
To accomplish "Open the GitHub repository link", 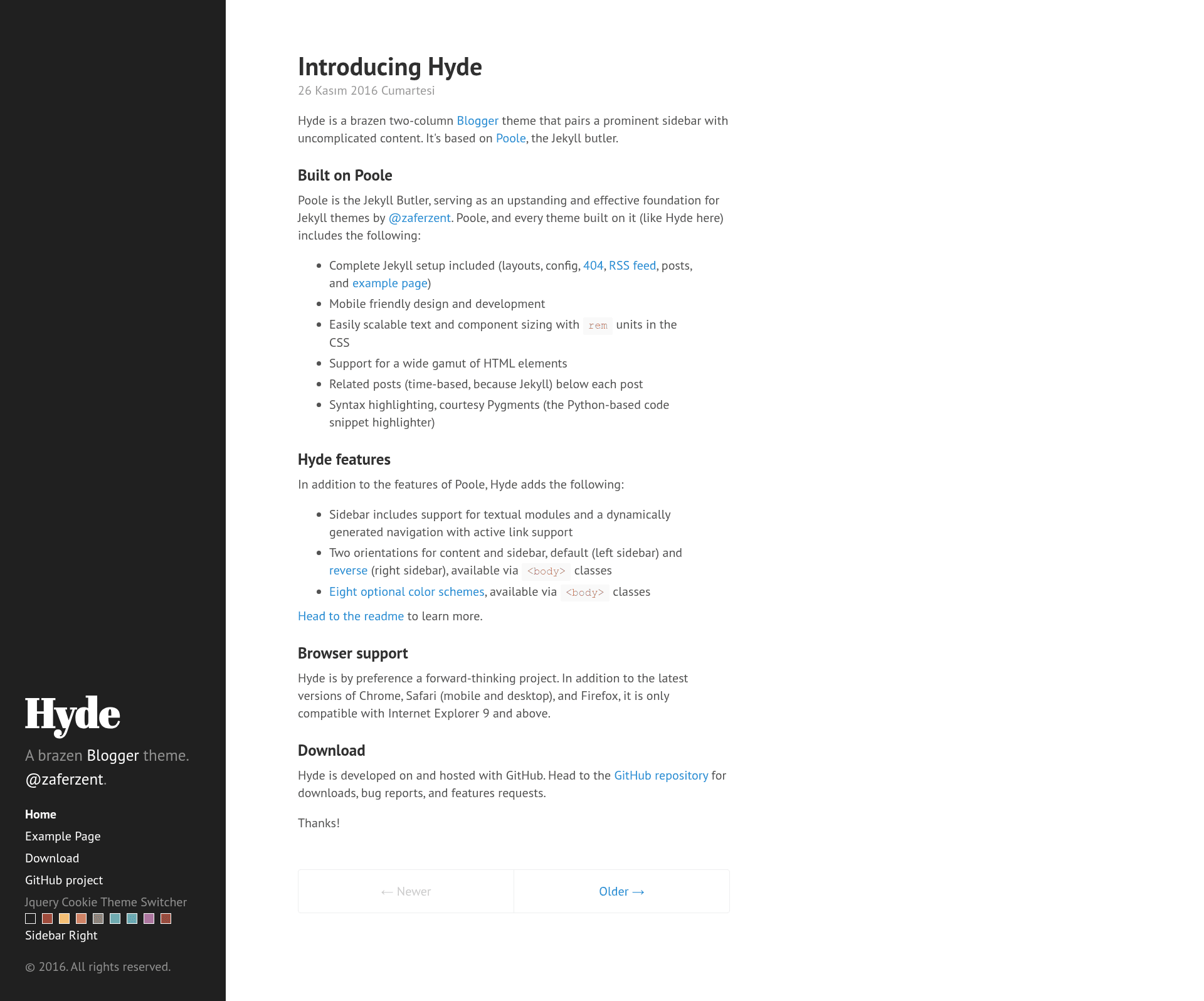I will click(x=661, y=775).
